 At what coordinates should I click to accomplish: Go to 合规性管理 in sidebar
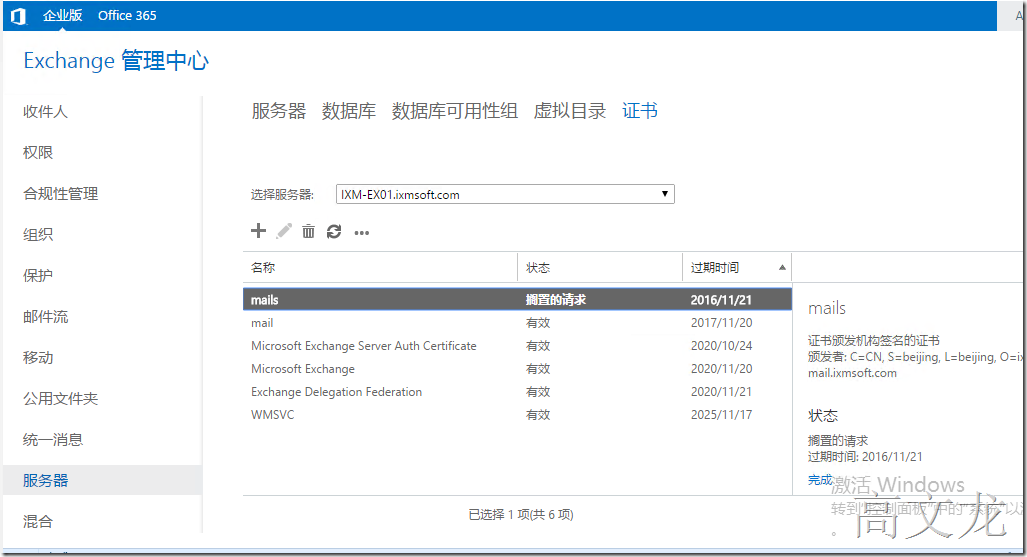60,194
